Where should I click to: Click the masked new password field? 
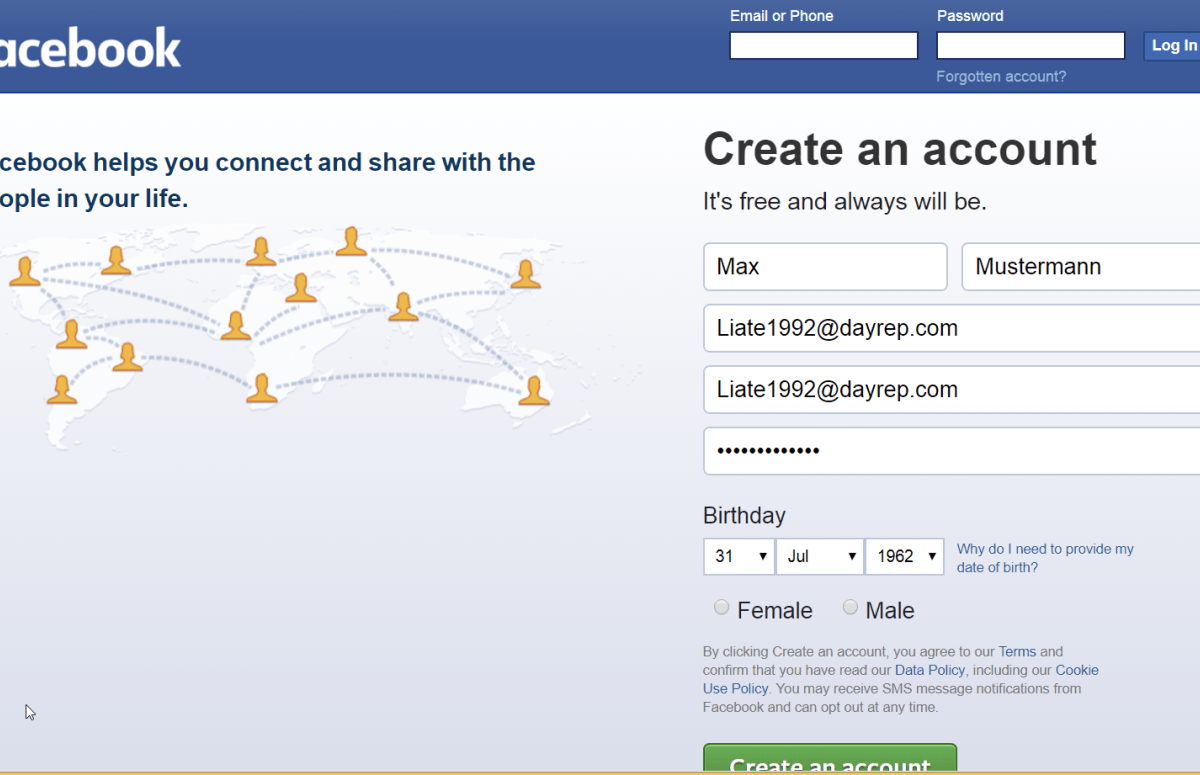952,451
